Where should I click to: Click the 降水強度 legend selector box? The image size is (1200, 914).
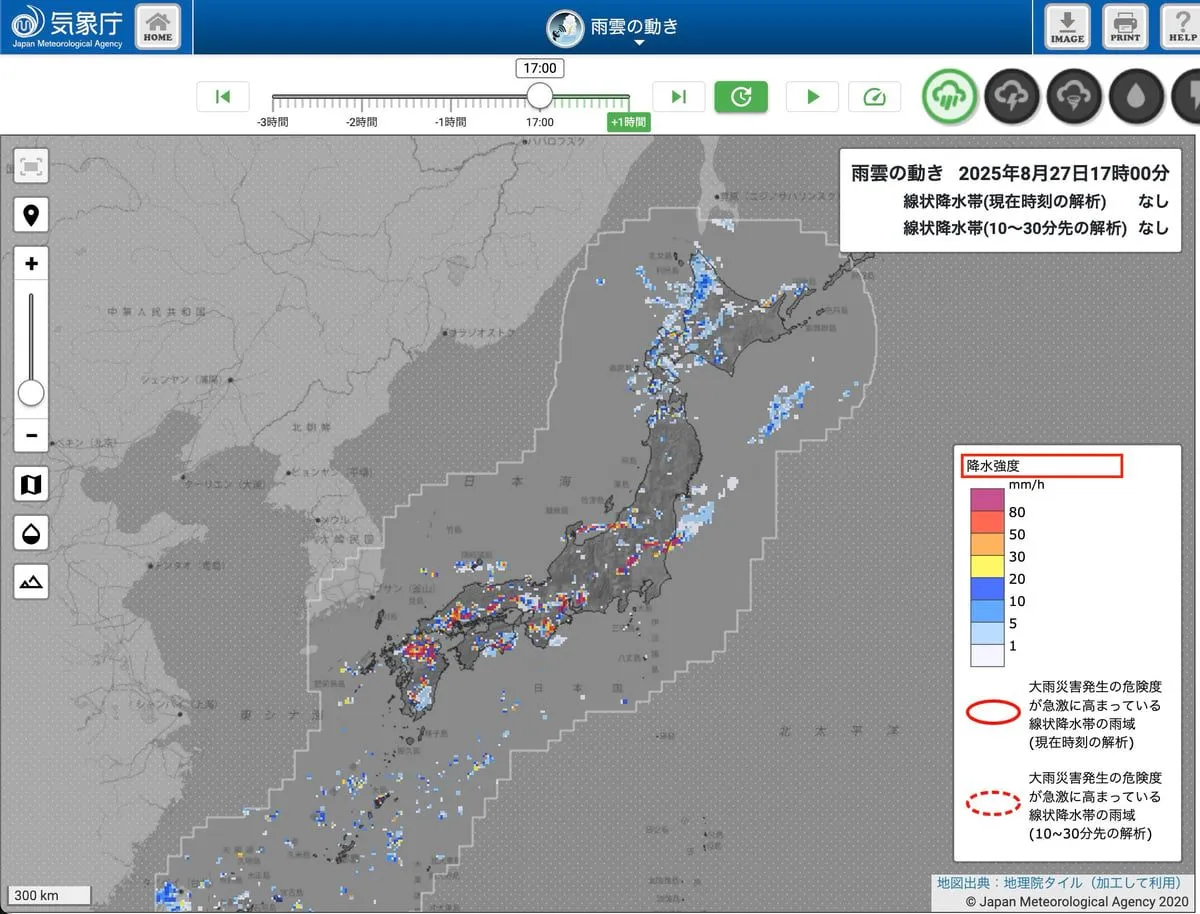[1042, 465]
